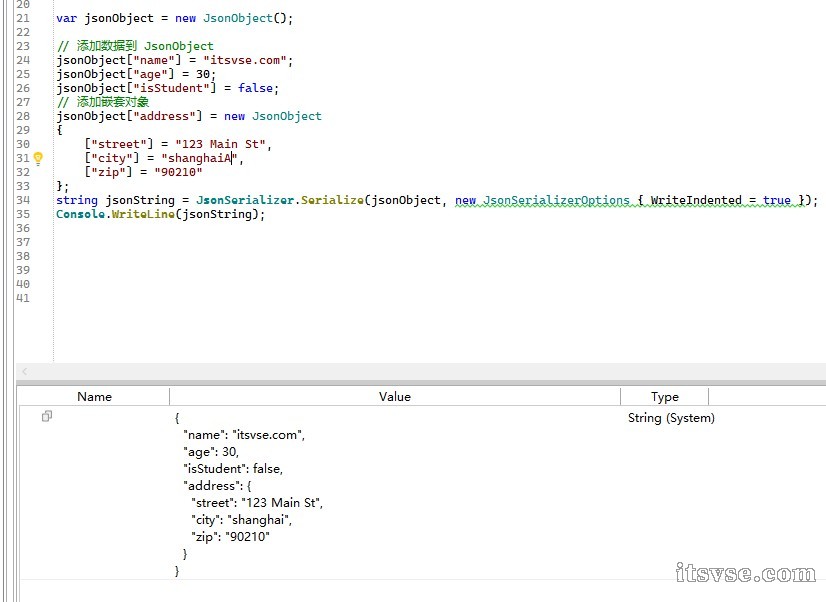The width and height of the screenshot is (826, 602).
Task: Click the scroll-left arrow of the horizontal scrollbar
Action: coord(24,371)
